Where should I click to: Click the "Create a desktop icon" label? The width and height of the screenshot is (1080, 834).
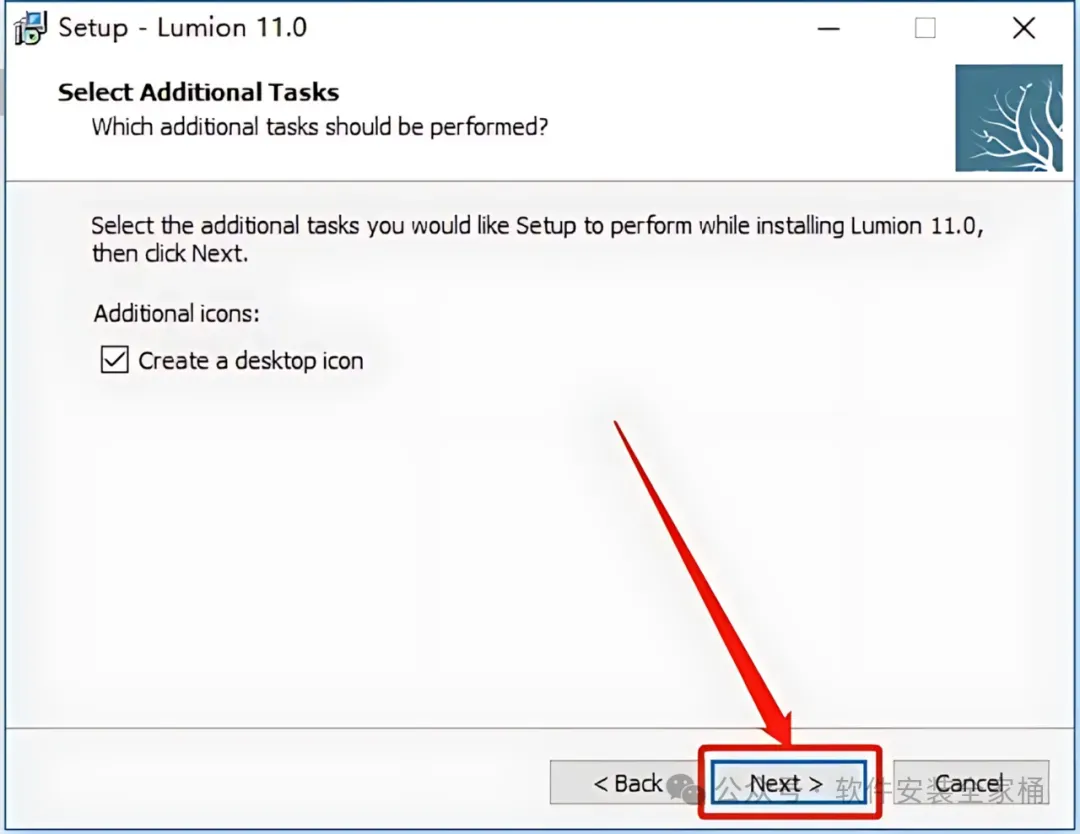251,361
